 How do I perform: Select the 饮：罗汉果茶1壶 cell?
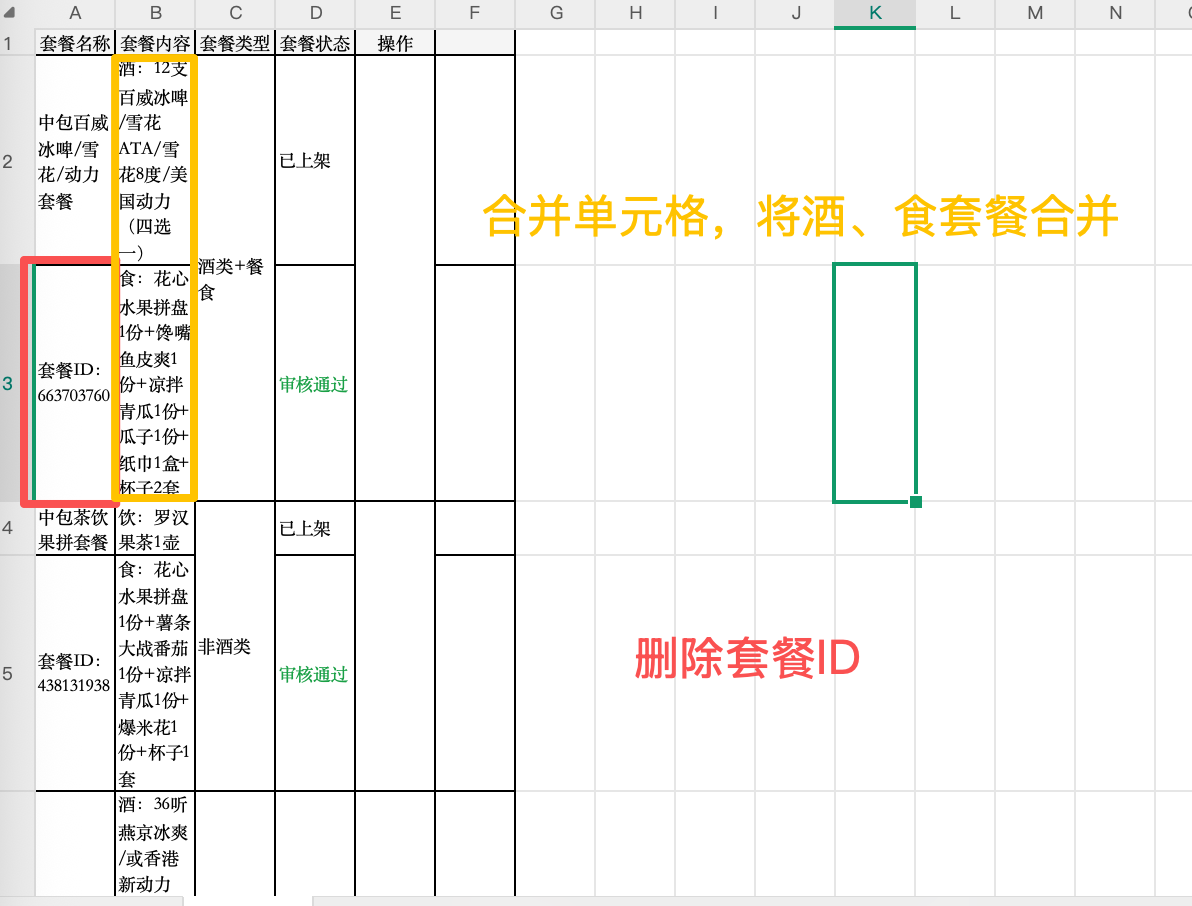click(155, 529)
